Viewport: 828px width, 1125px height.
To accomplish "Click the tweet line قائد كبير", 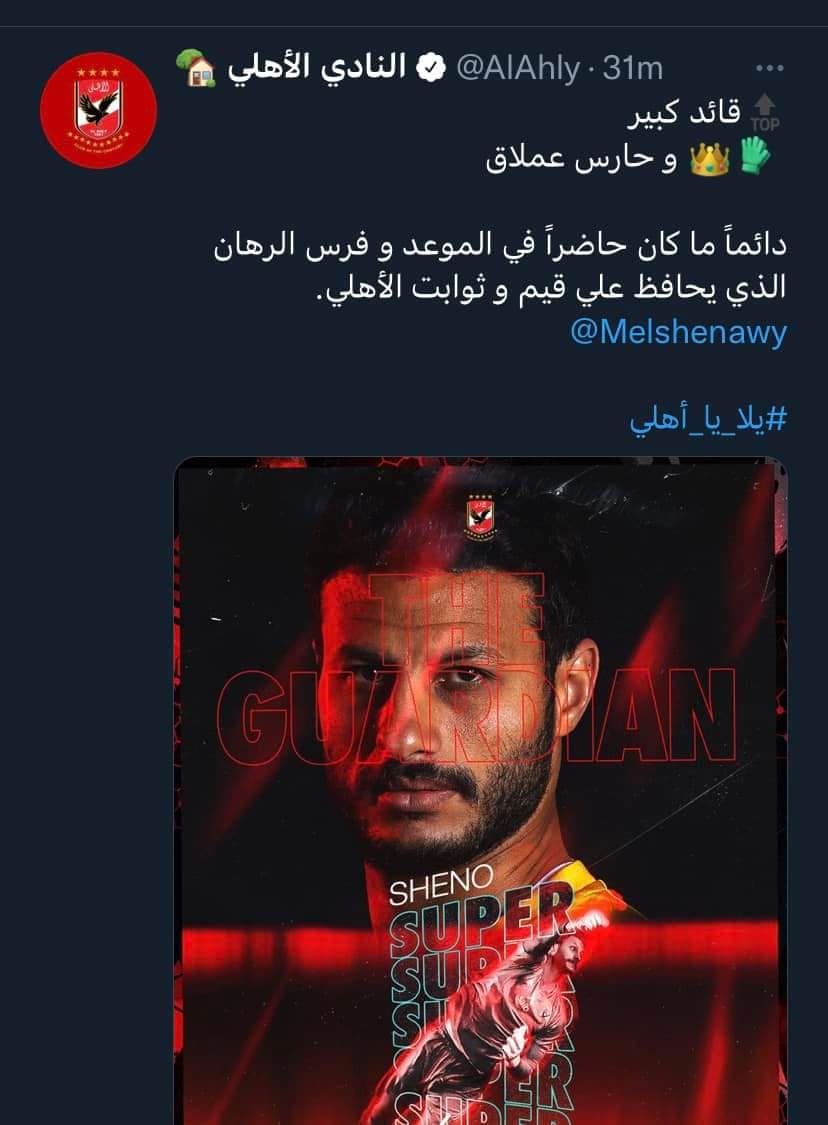I will coord(684,114).
